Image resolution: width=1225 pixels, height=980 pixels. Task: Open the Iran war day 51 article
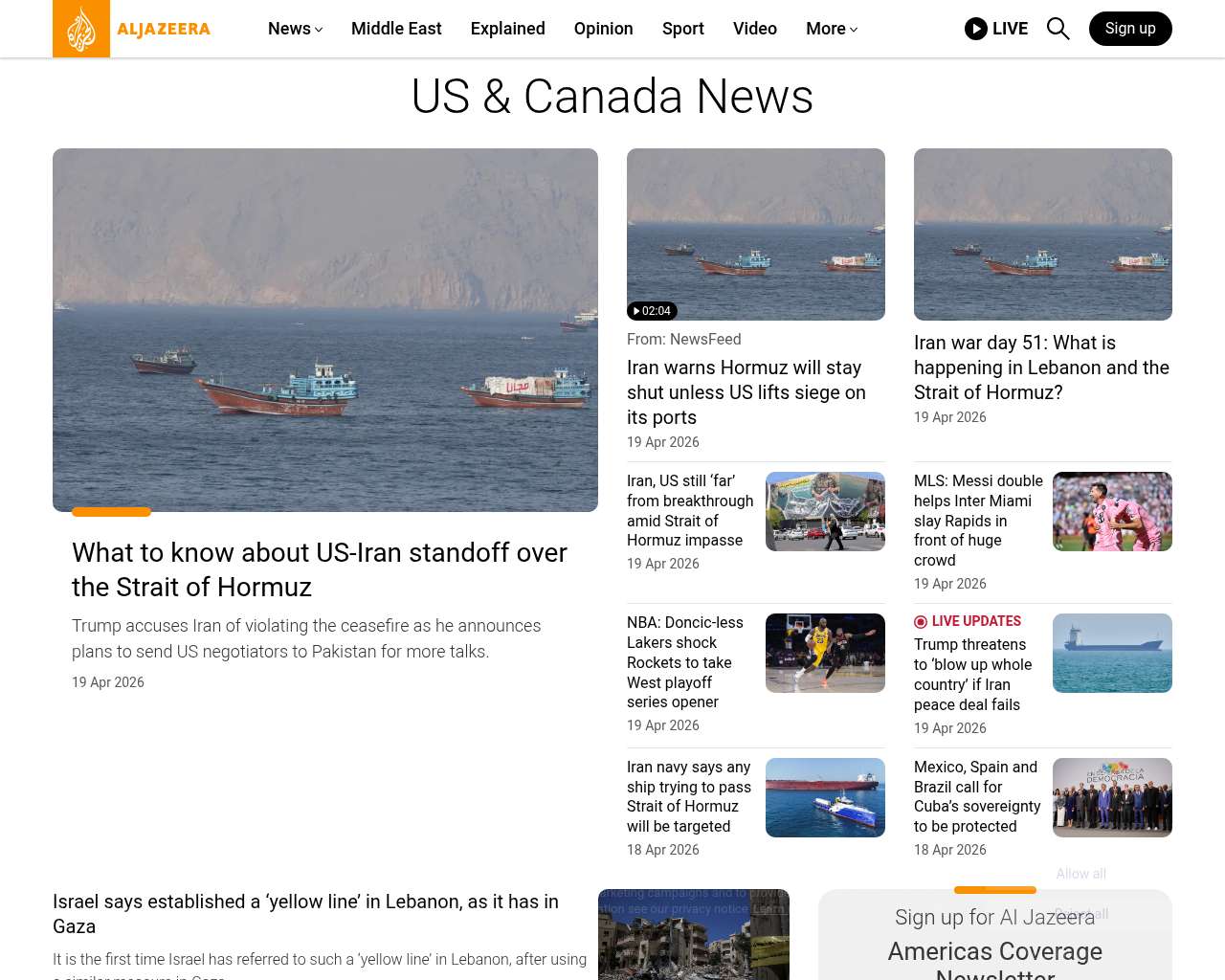[1041, 367]
